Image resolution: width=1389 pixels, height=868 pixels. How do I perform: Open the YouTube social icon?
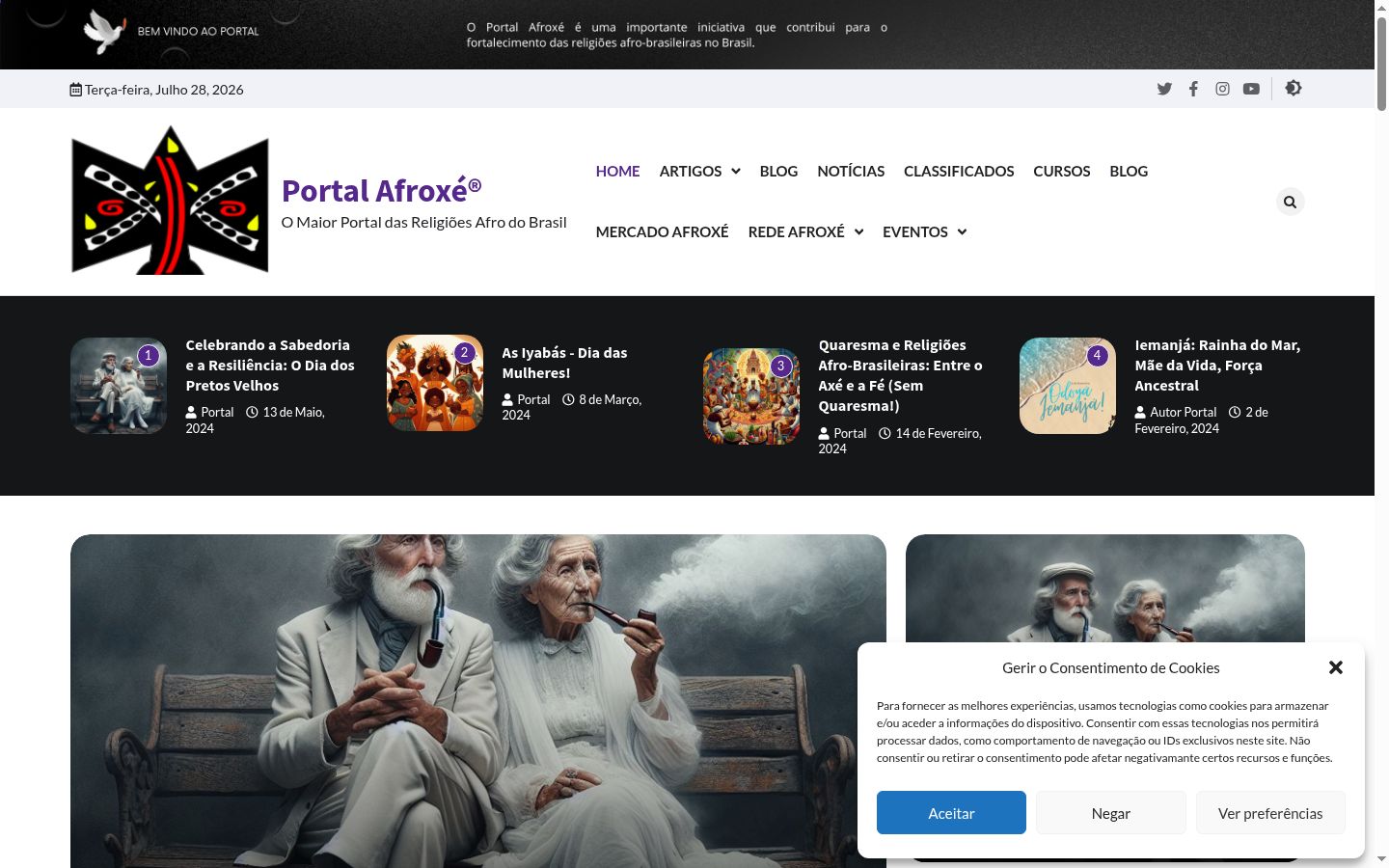[1251, 89]
